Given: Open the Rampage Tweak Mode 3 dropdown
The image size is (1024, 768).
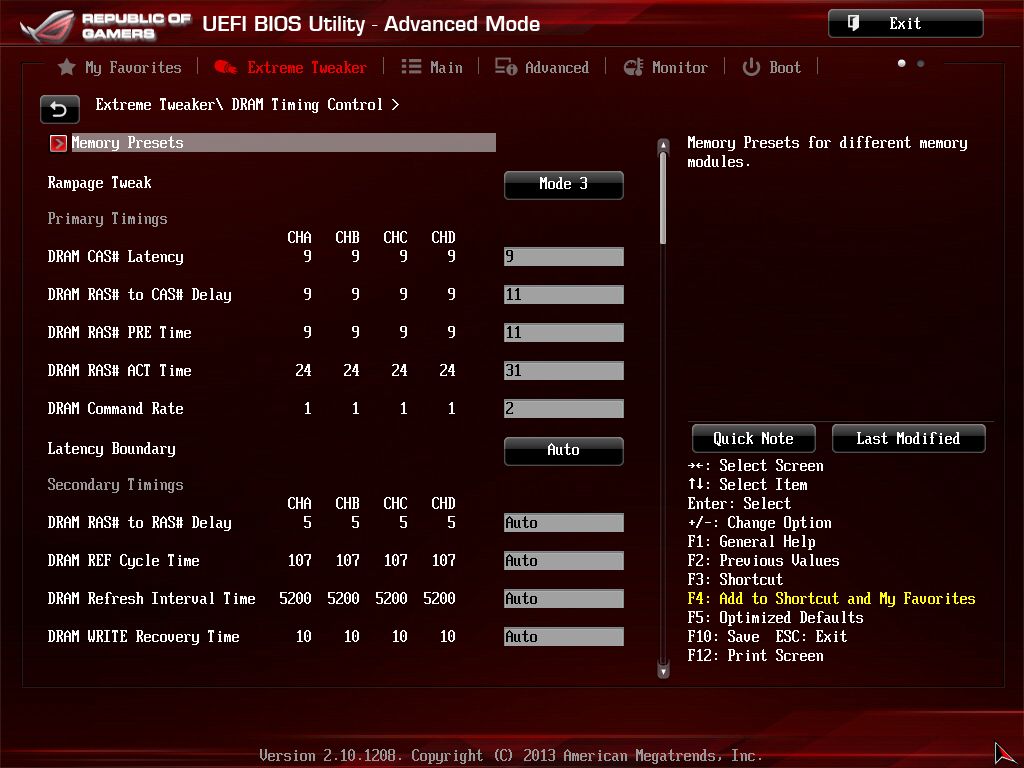Looking at the screenshot, I should [564, 185].
